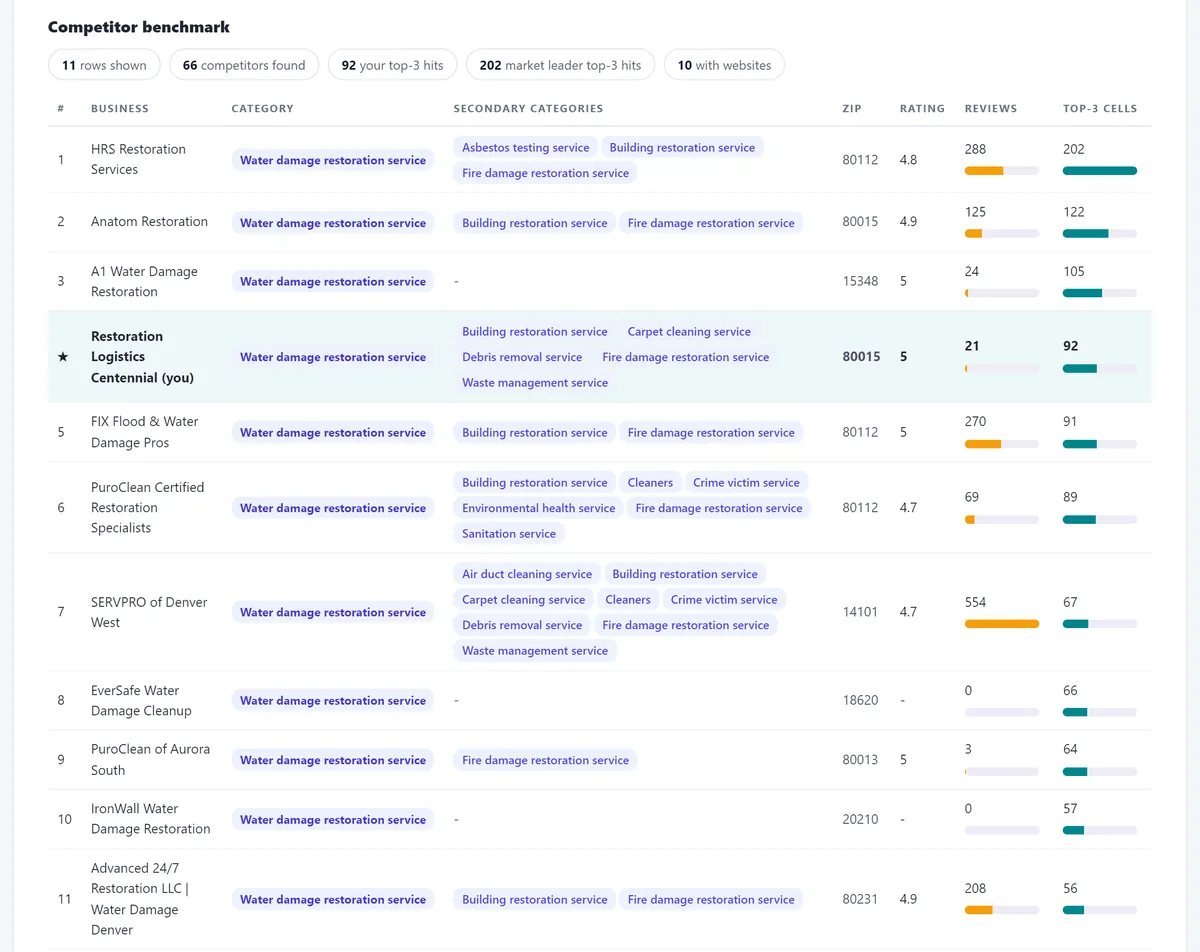Click PuroClean Certified Restoration Specialists name
This screenshot has width=1200, height=952.
pyautogui.click(x=147, y=507)
